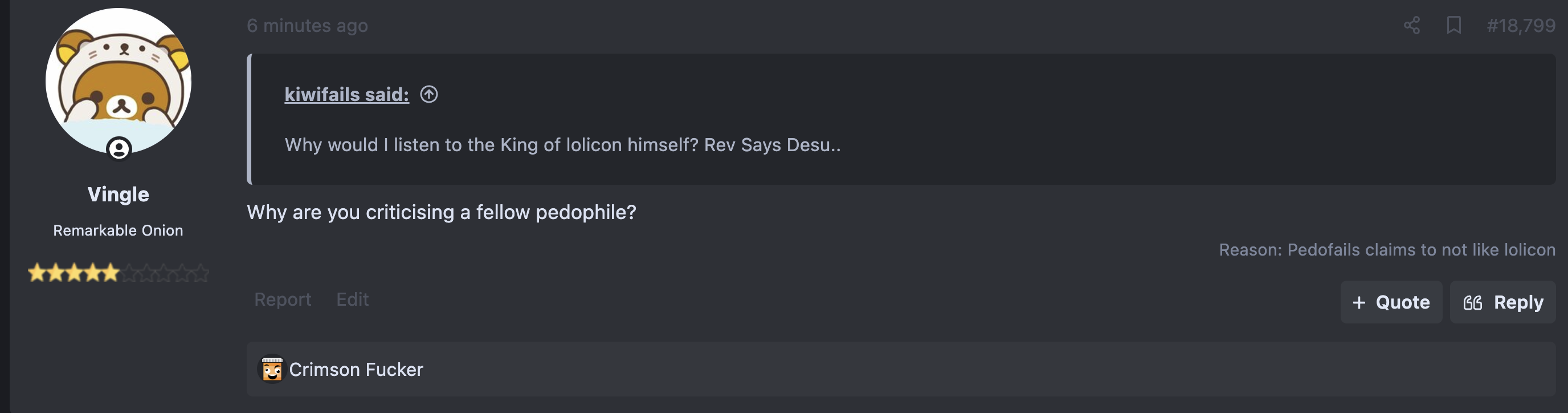Open Vingle's profile picture

(118, 79)
